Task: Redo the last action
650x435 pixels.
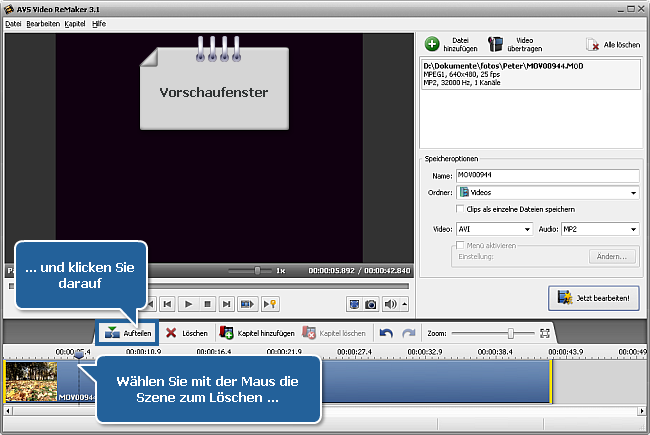Action: (408, 333)
